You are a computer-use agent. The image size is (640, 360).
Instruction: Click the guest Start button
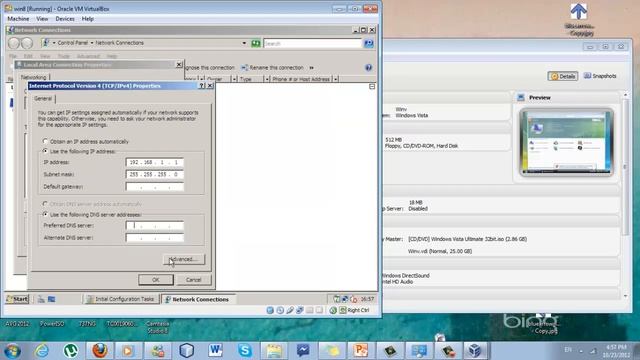[x=17, y=299]
